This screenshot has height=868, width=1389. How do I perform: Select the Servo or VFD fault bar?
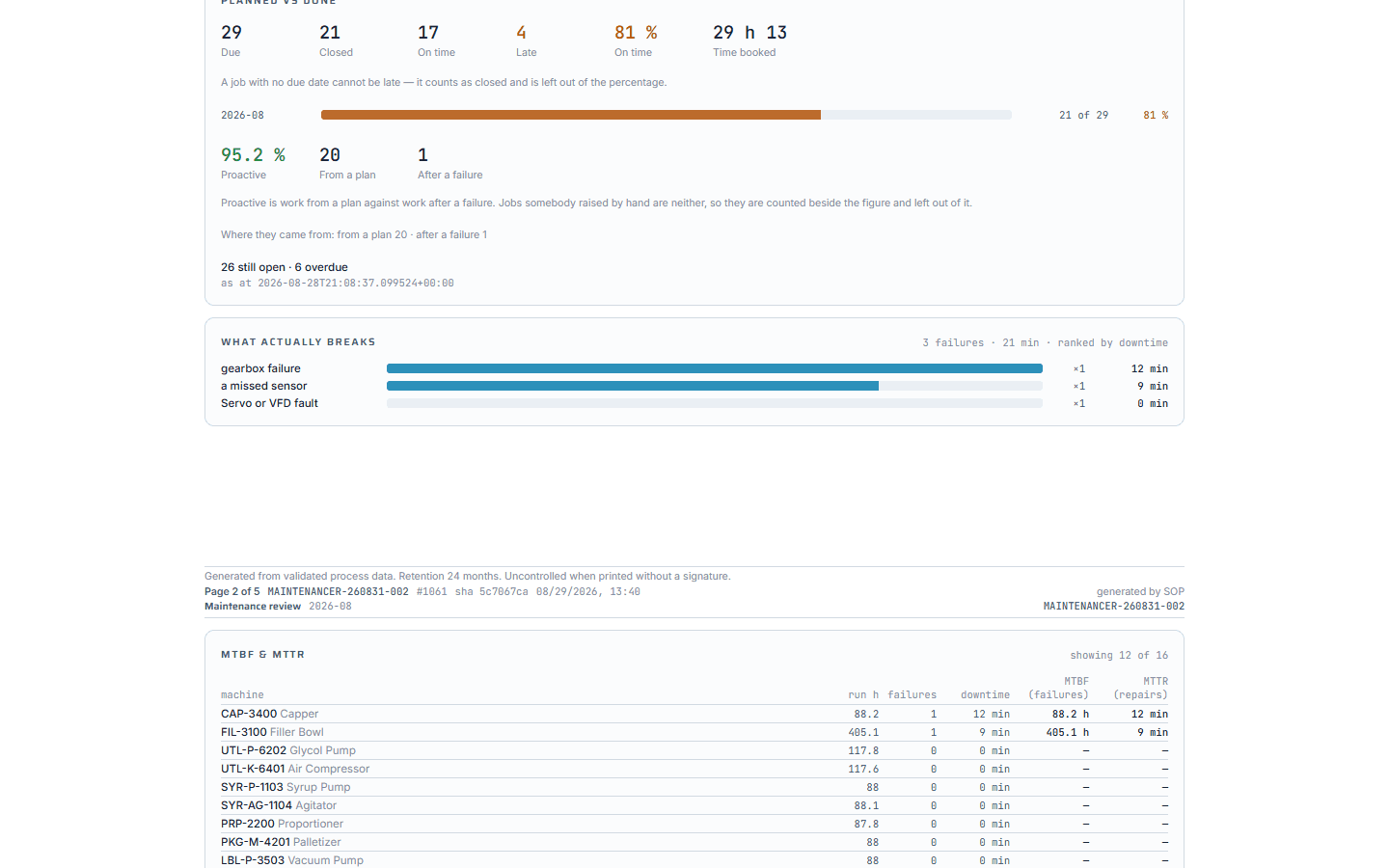(715, 403)
